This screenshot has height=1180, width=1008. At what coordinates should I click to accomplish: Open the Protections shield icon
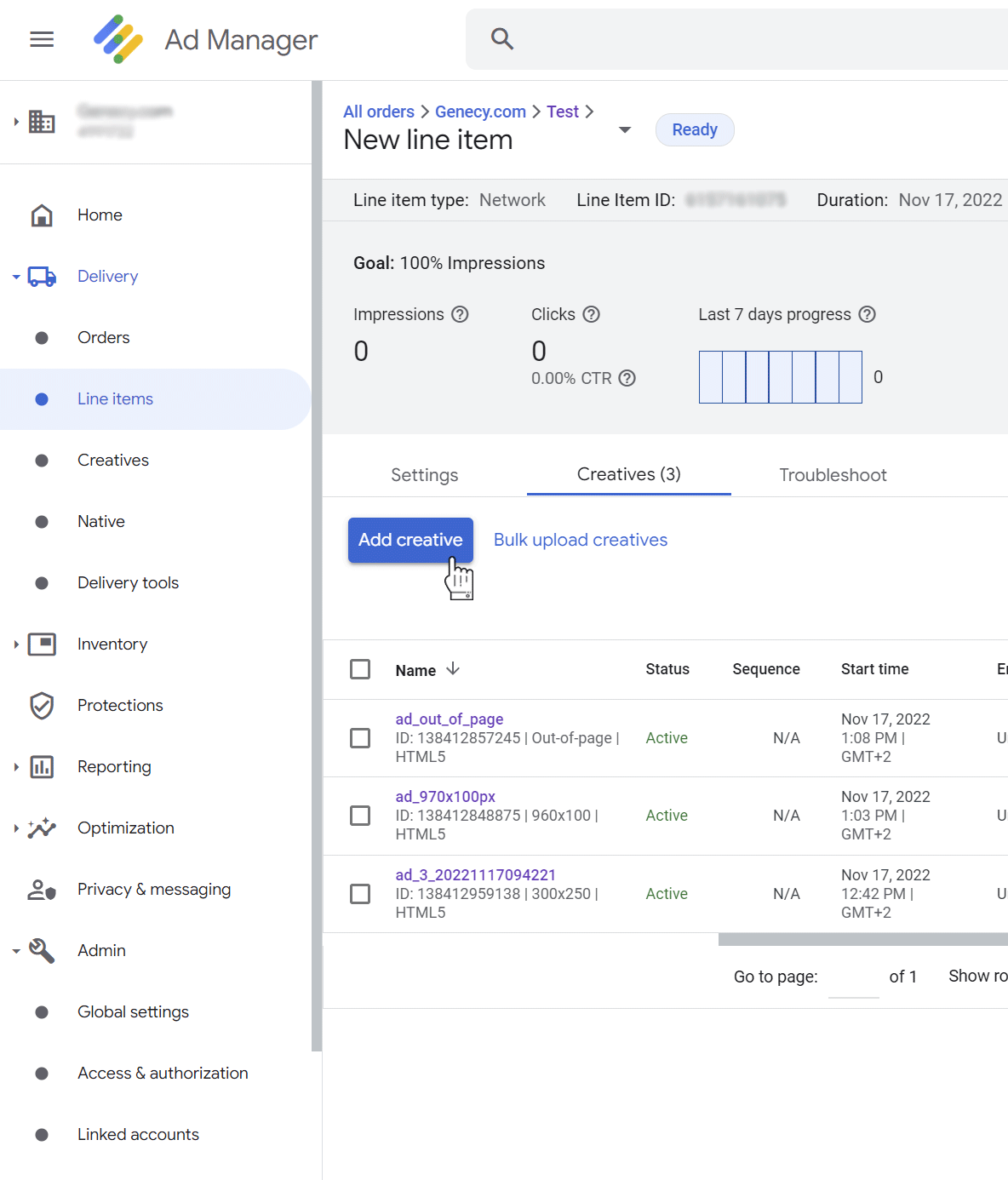tap(41, 705)
